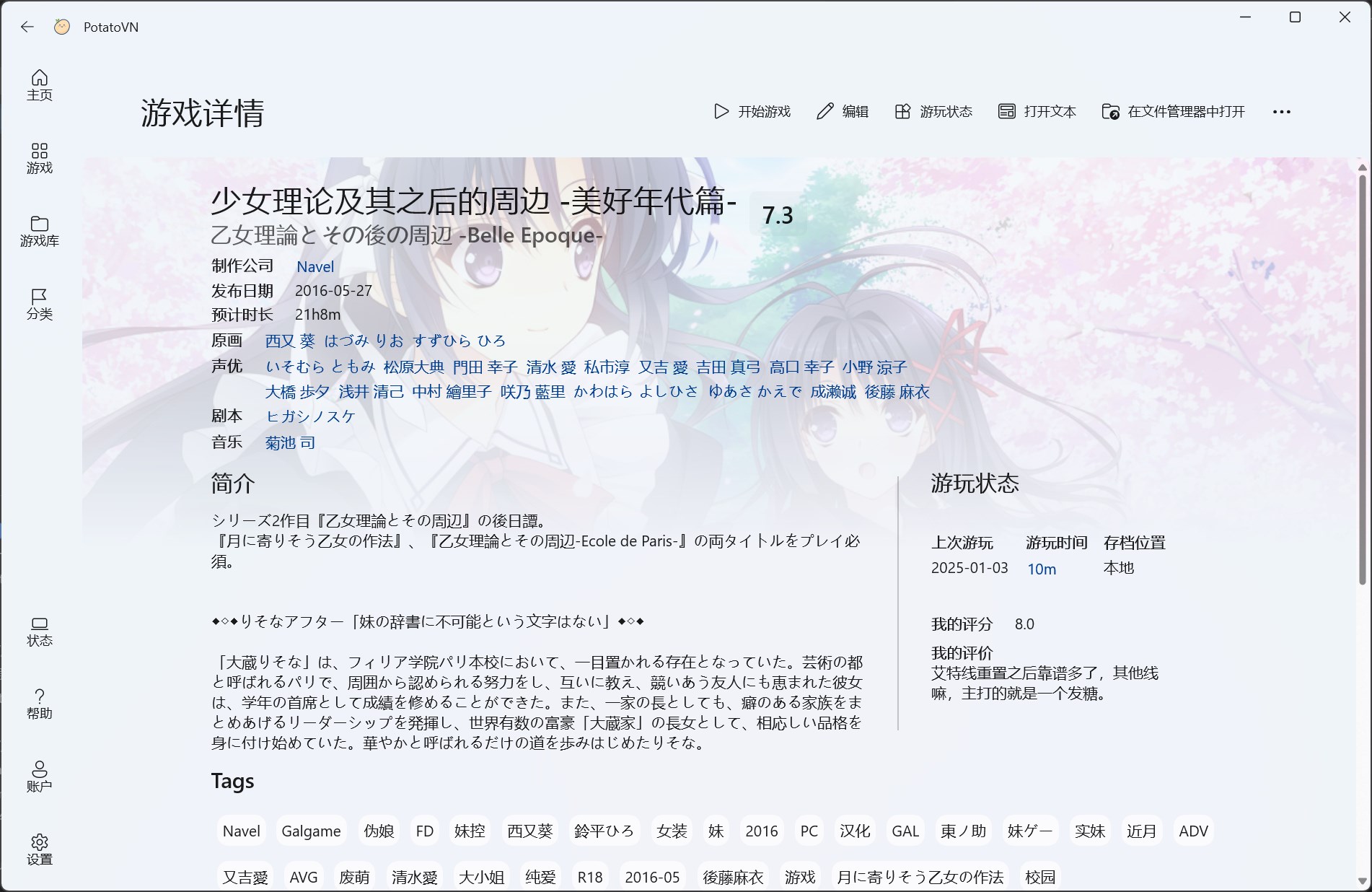Image resolution: width=1372 pixels, height=892 pixels.
Task: Open voice actor 小野 涼子 link
Action: tap(875, 367)
